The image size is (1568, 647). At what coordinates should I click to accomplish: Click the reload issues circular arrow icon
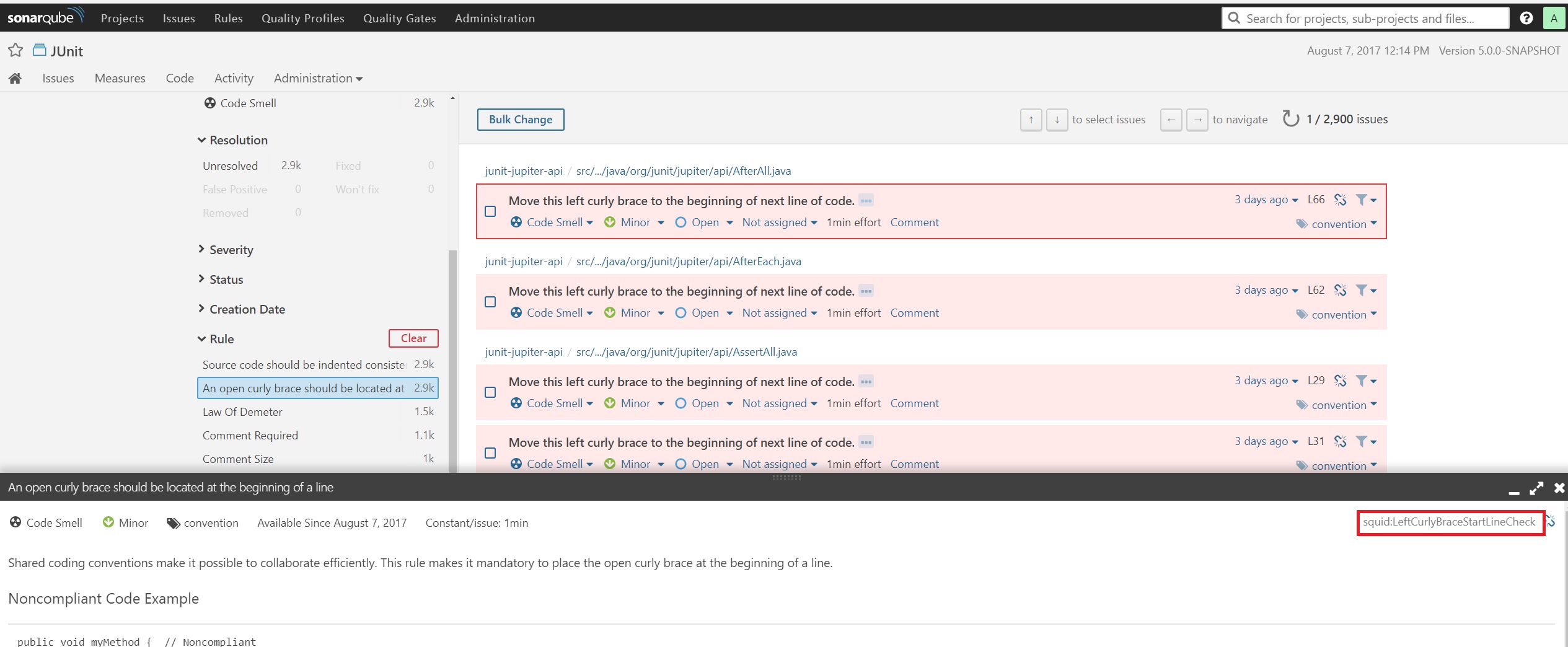click(x=1290, y=118)
